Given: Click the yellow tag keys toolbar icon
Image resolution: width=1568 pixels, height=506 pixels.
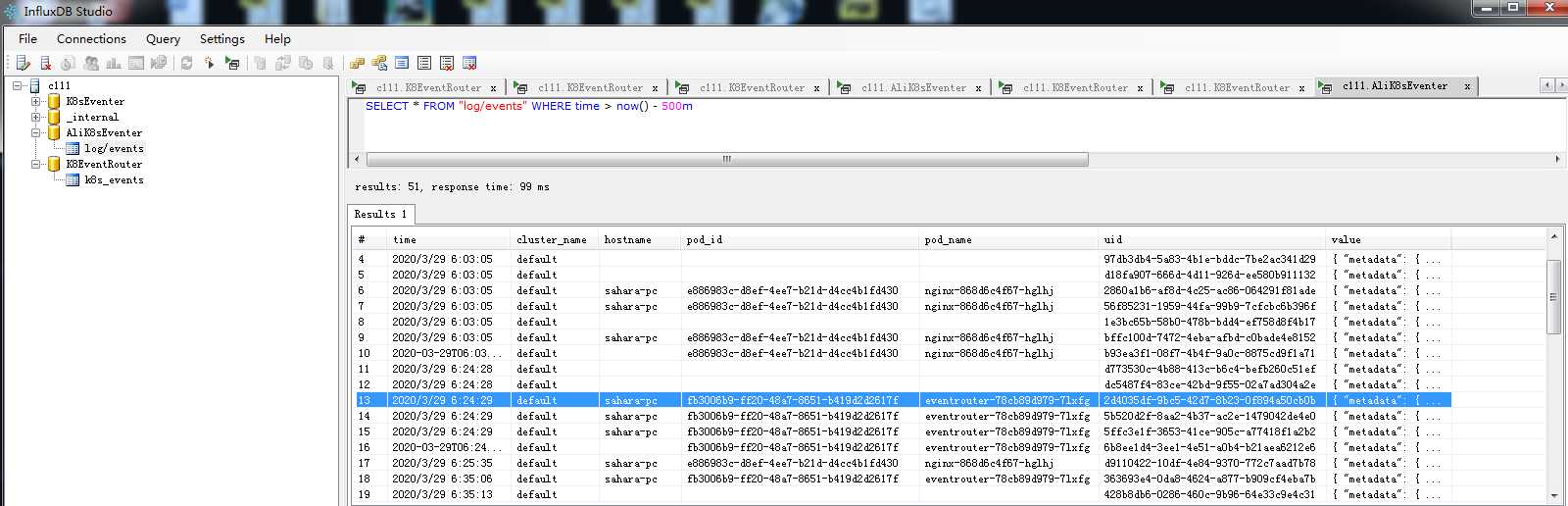Looking at the screenshot, I should 357,63.
